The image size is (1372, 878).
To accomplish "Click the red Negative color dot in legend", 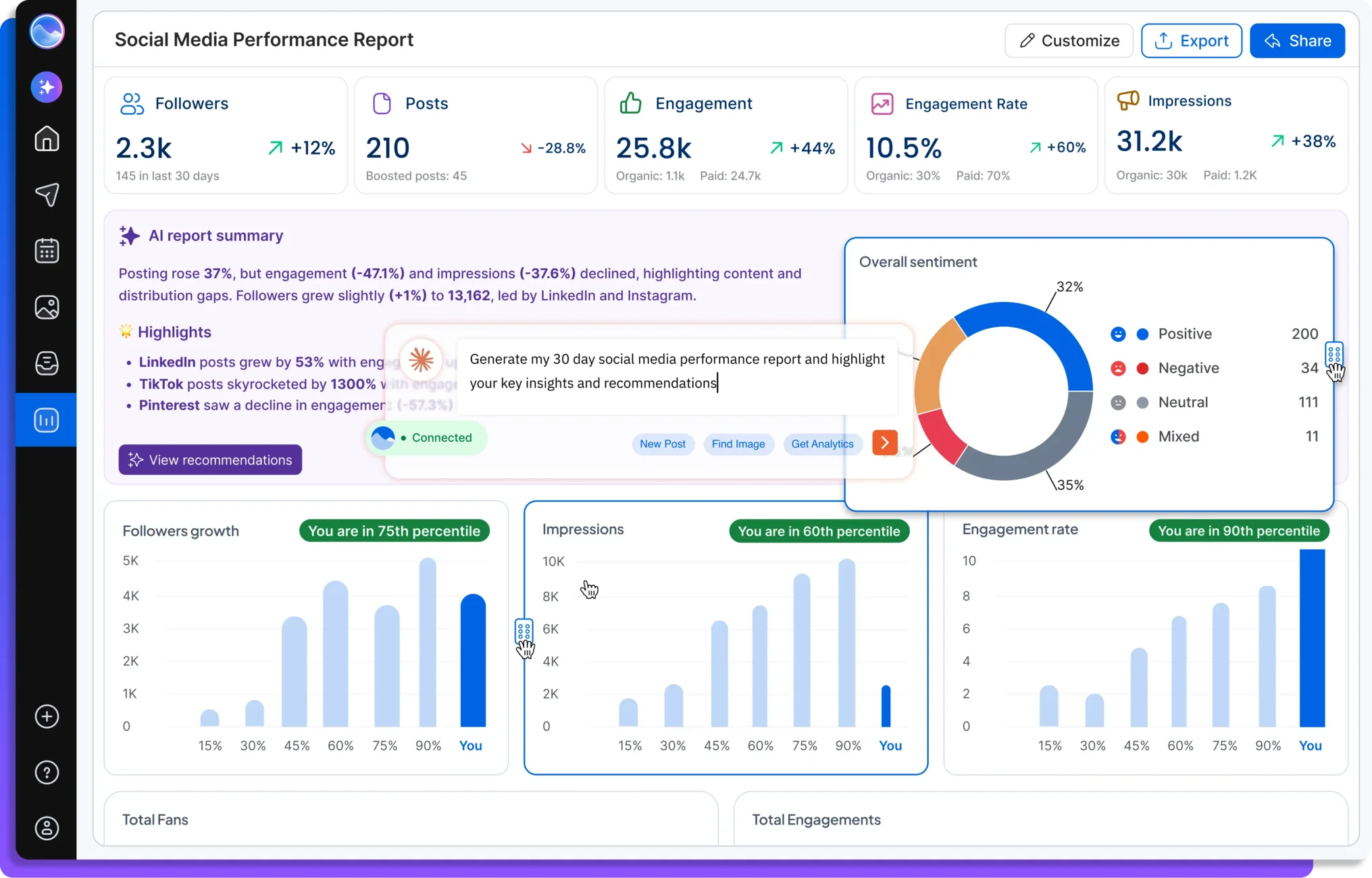I will click(1142, 368).
